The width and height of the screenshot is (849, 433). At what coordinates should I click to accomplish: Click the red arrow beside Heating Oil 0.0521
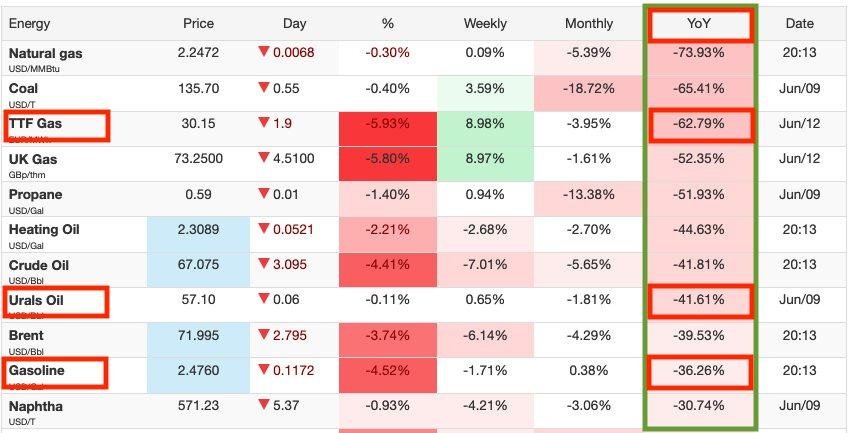tap(264, 229)
